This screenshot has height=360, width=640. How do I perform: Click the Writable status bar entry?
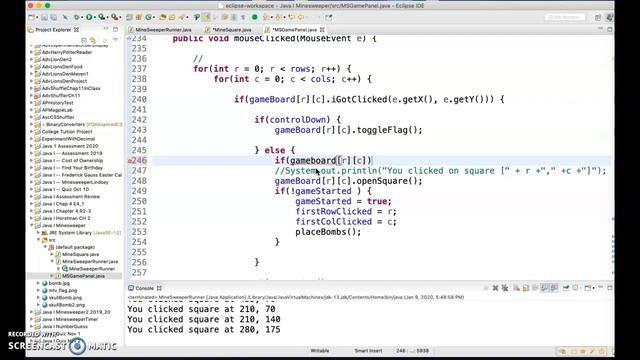320,351
